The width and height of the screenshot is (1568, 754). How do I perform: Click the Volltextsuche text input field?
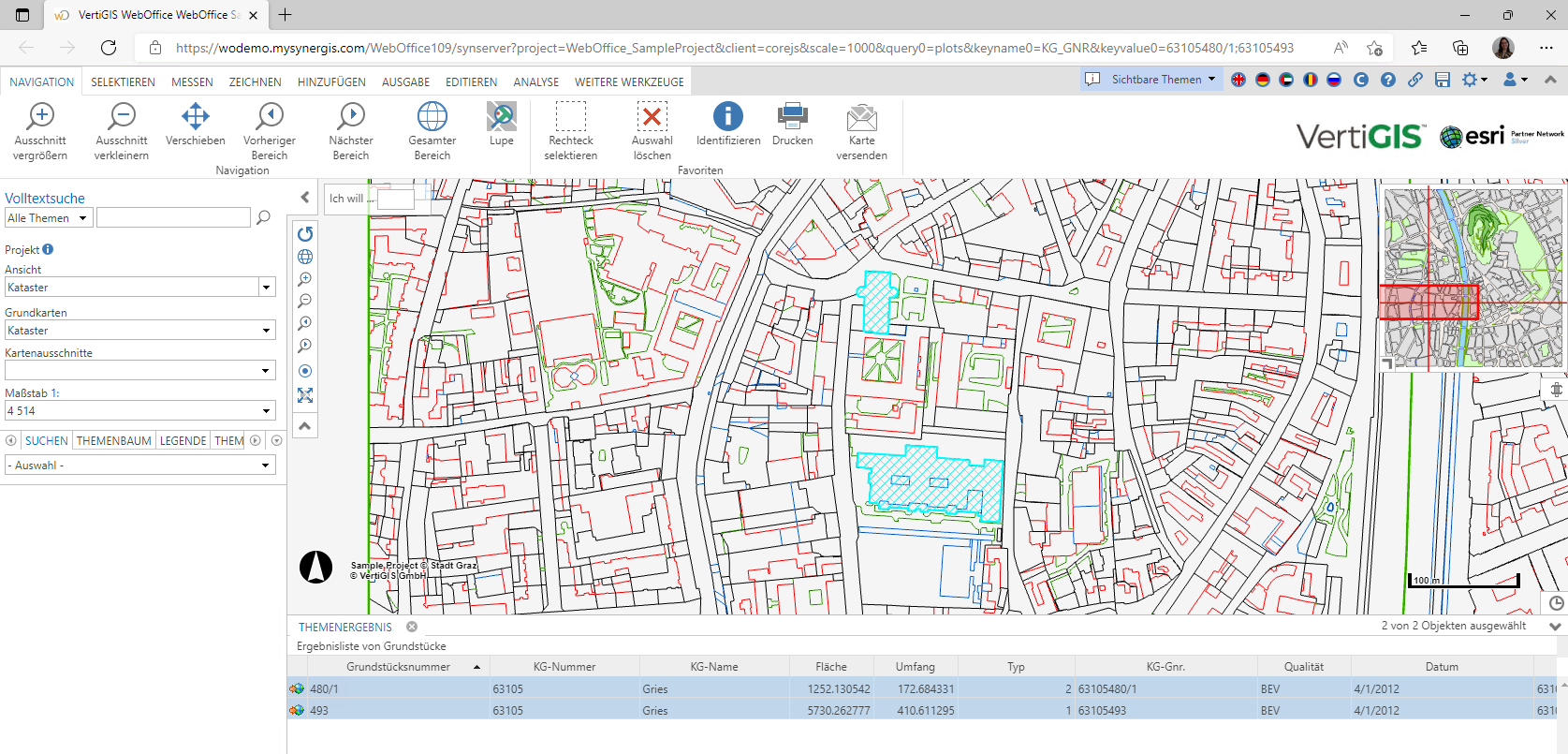coord(173,218)
